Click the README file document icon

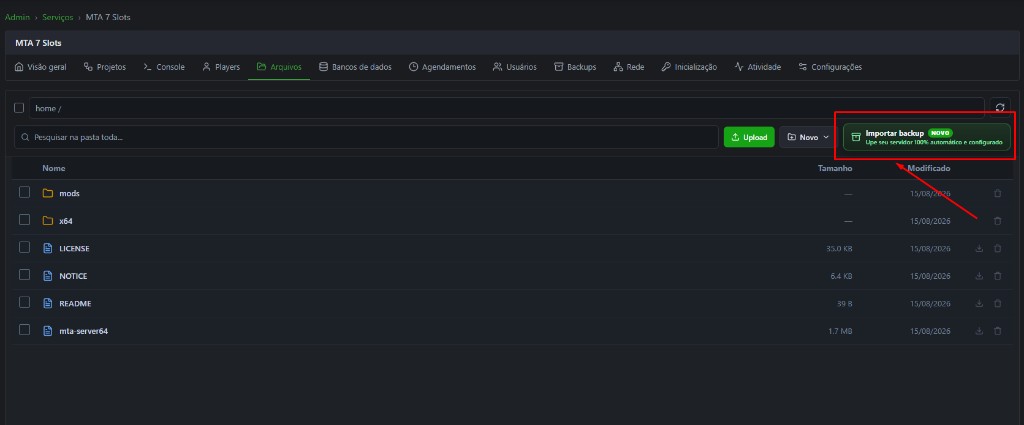click(x=47, y=303)
